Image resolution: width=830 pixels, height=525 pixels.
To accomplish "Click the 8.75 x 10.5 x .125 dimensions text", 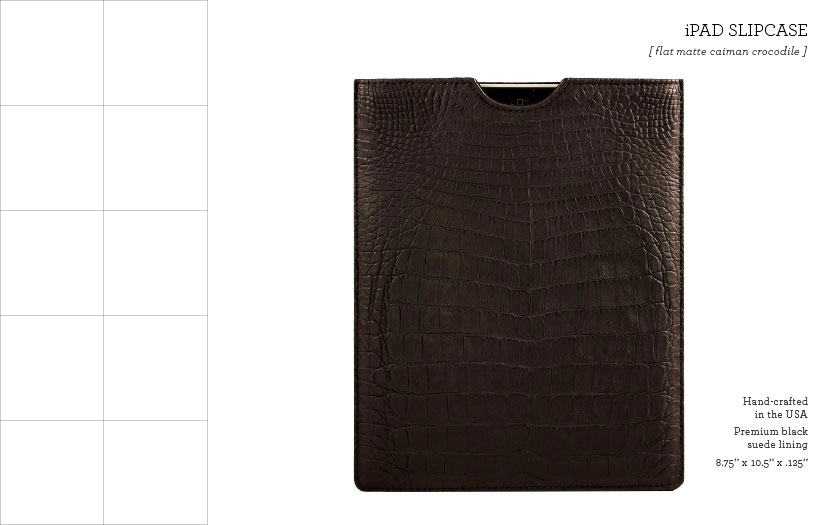I will (762, 463).
